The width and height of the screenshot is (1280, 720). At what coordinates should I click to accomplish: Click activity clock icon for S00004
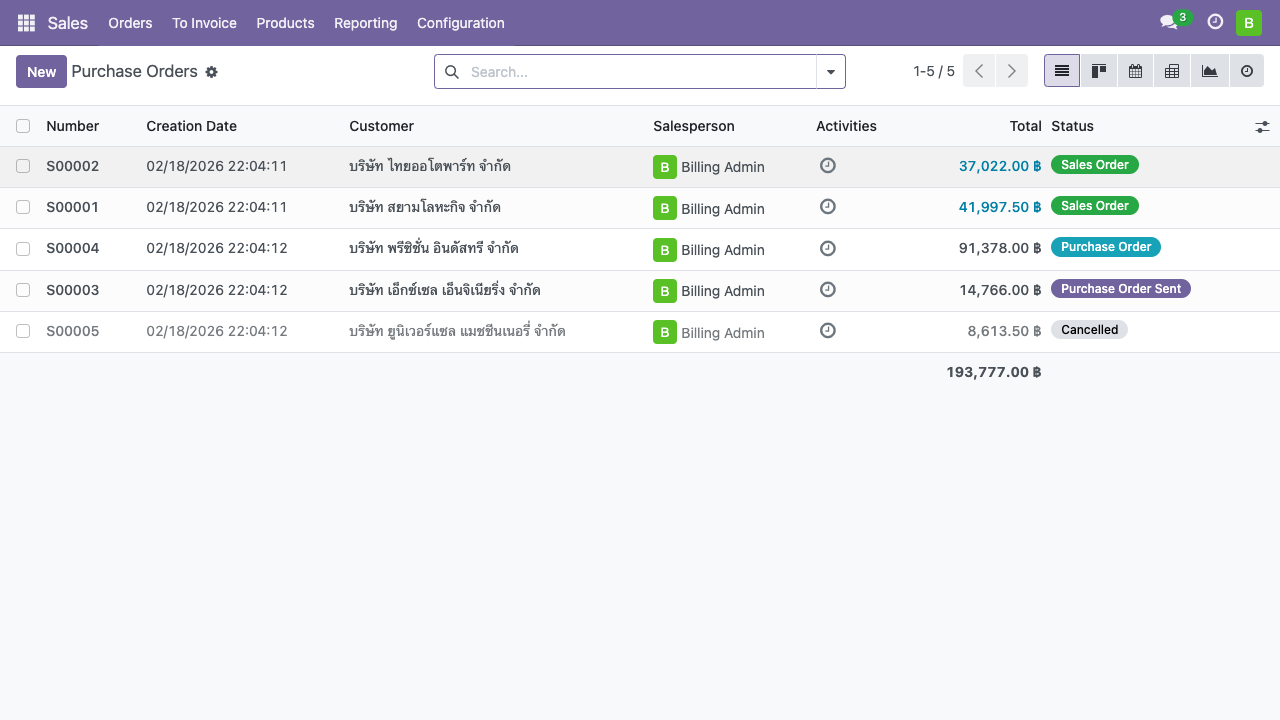point(827,248)
